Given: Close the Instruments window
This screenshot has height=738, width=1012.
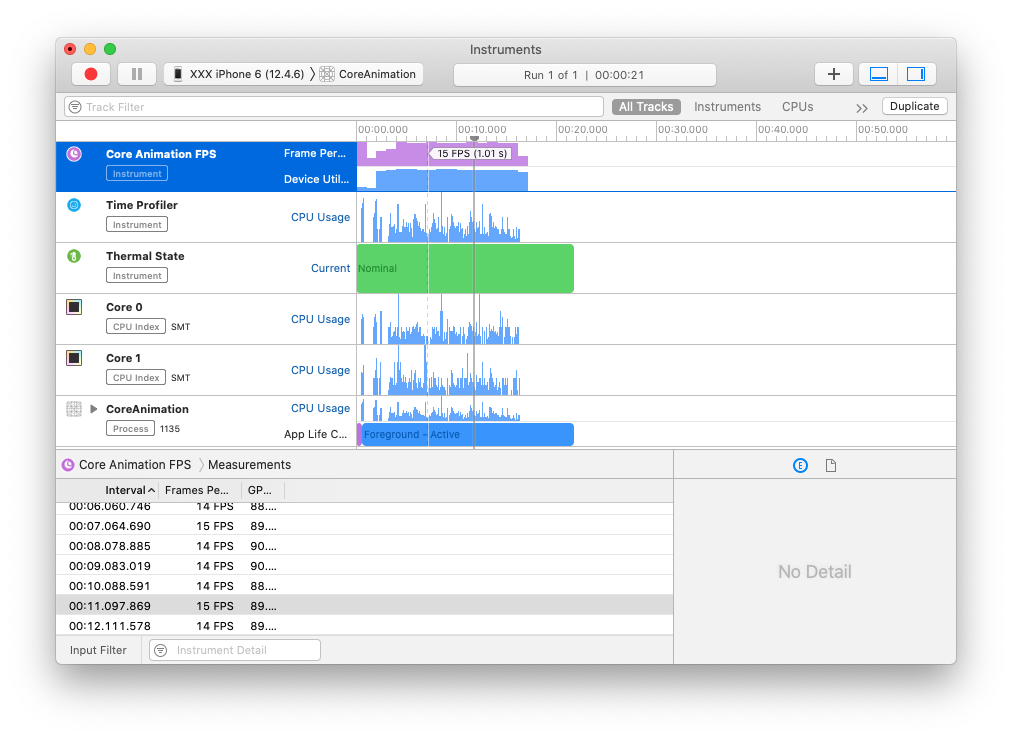Looking at the screenshot, I should [70, 49].
